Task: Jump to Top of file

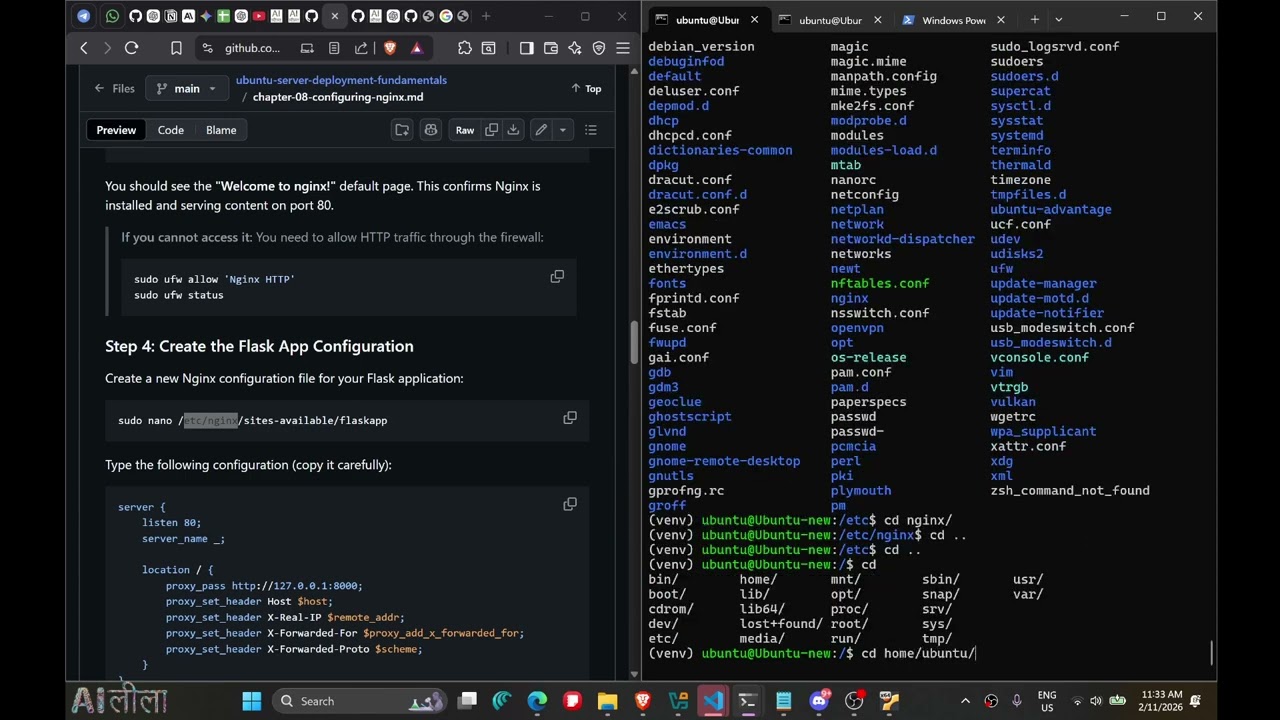Action: 586,88
